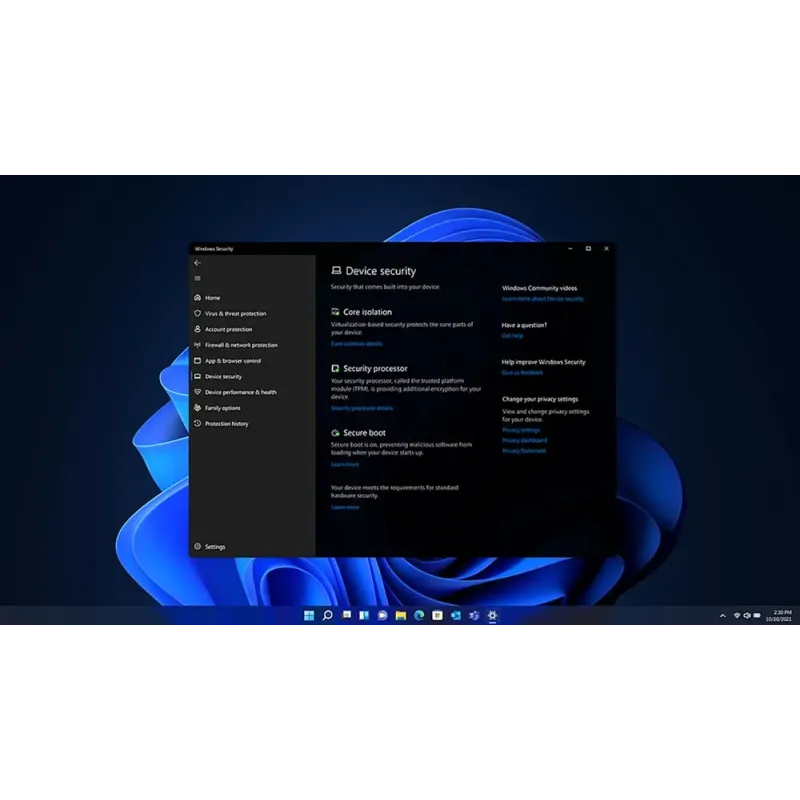Launch Microsoft Edge from the taskbar
The height and width of the screenshot is (800, 800).
[419, 615]
